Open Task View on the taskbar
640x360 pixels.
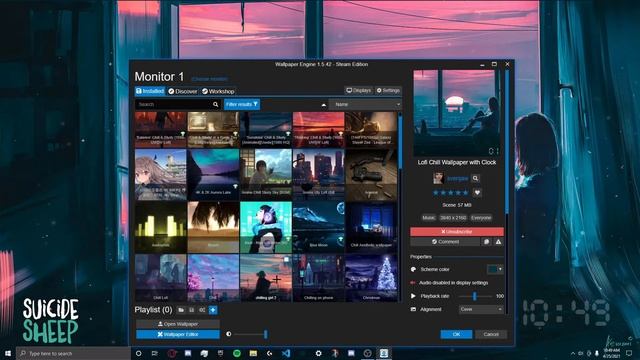155,353
